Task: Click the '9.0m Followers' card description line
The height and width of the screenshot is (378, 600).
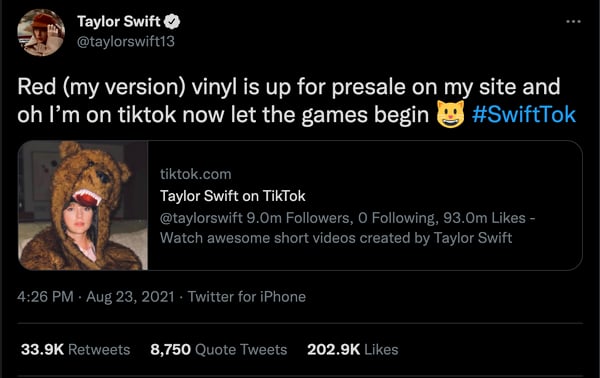Action: coord(347,218)
